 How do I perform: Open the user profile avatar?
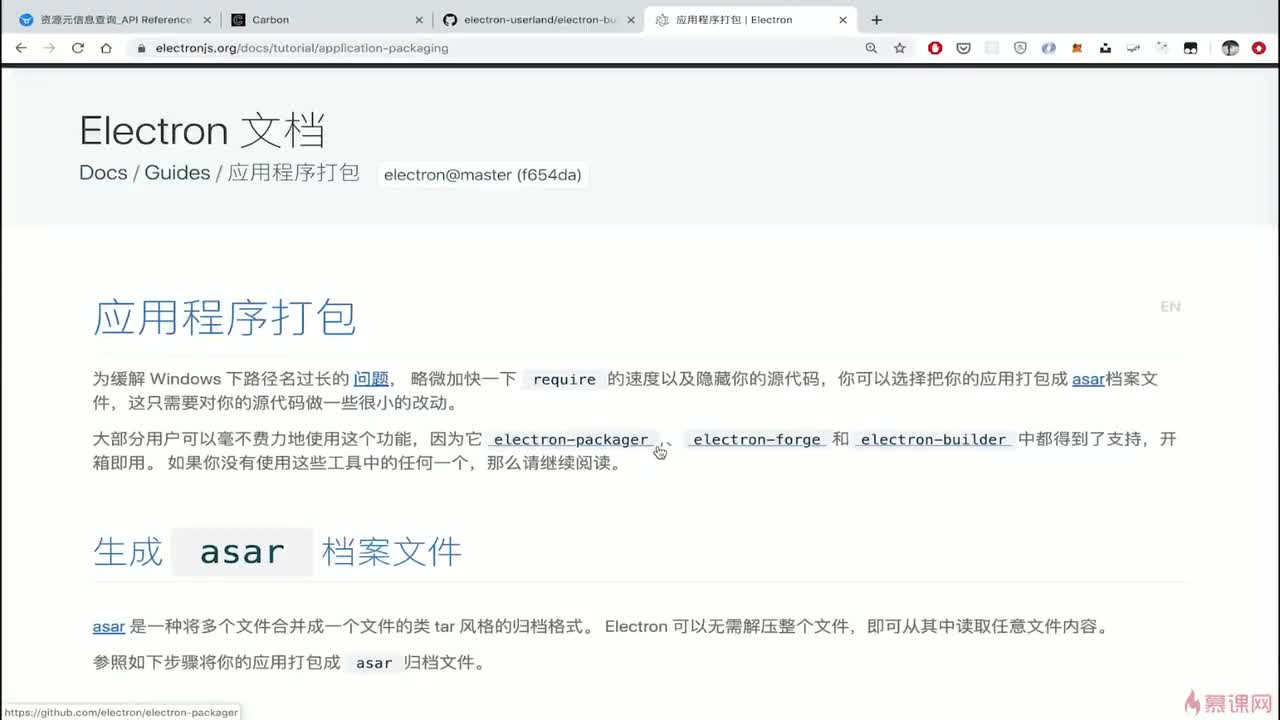1230,48
